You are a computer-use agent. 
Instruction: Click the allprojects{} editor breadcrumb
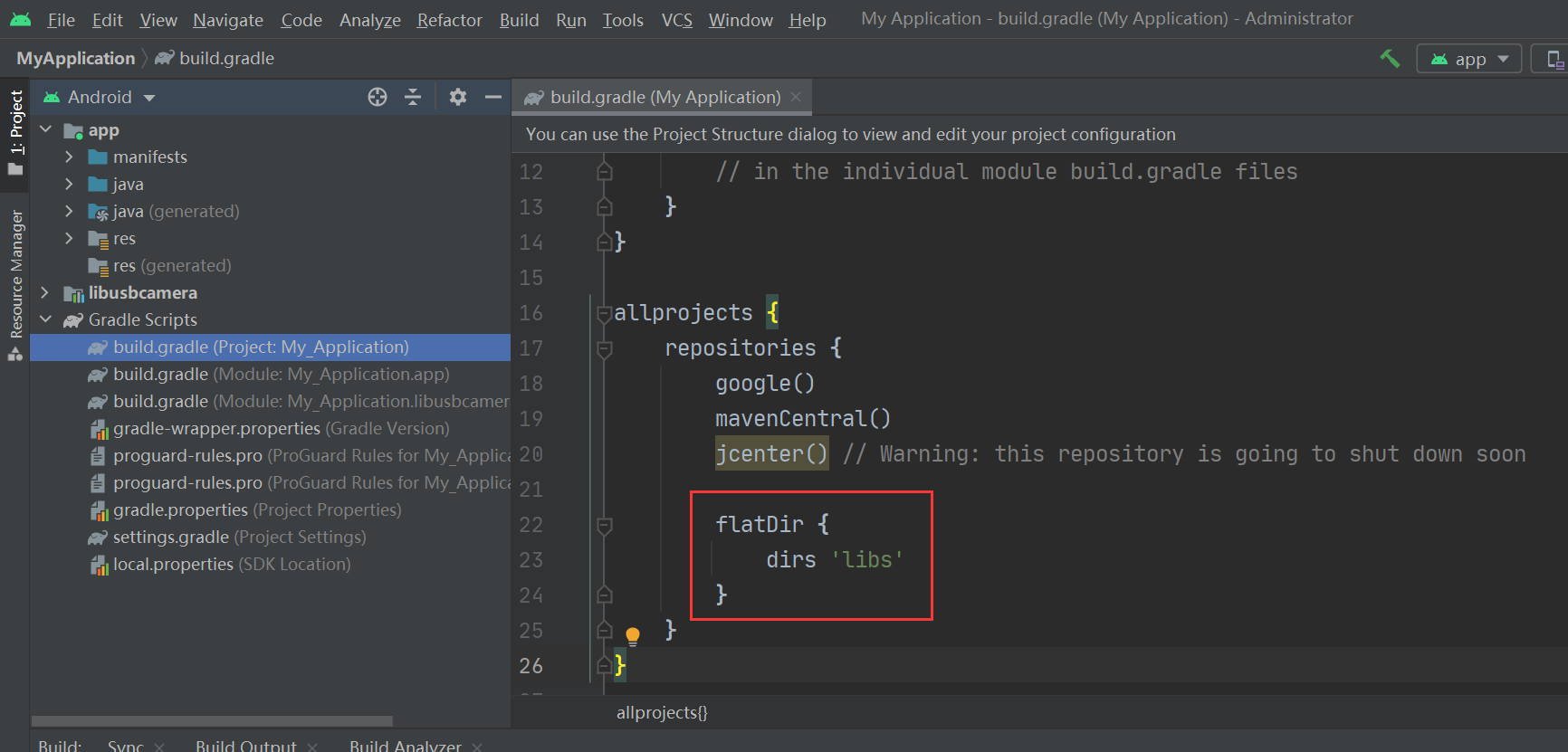tap(662, 713)
